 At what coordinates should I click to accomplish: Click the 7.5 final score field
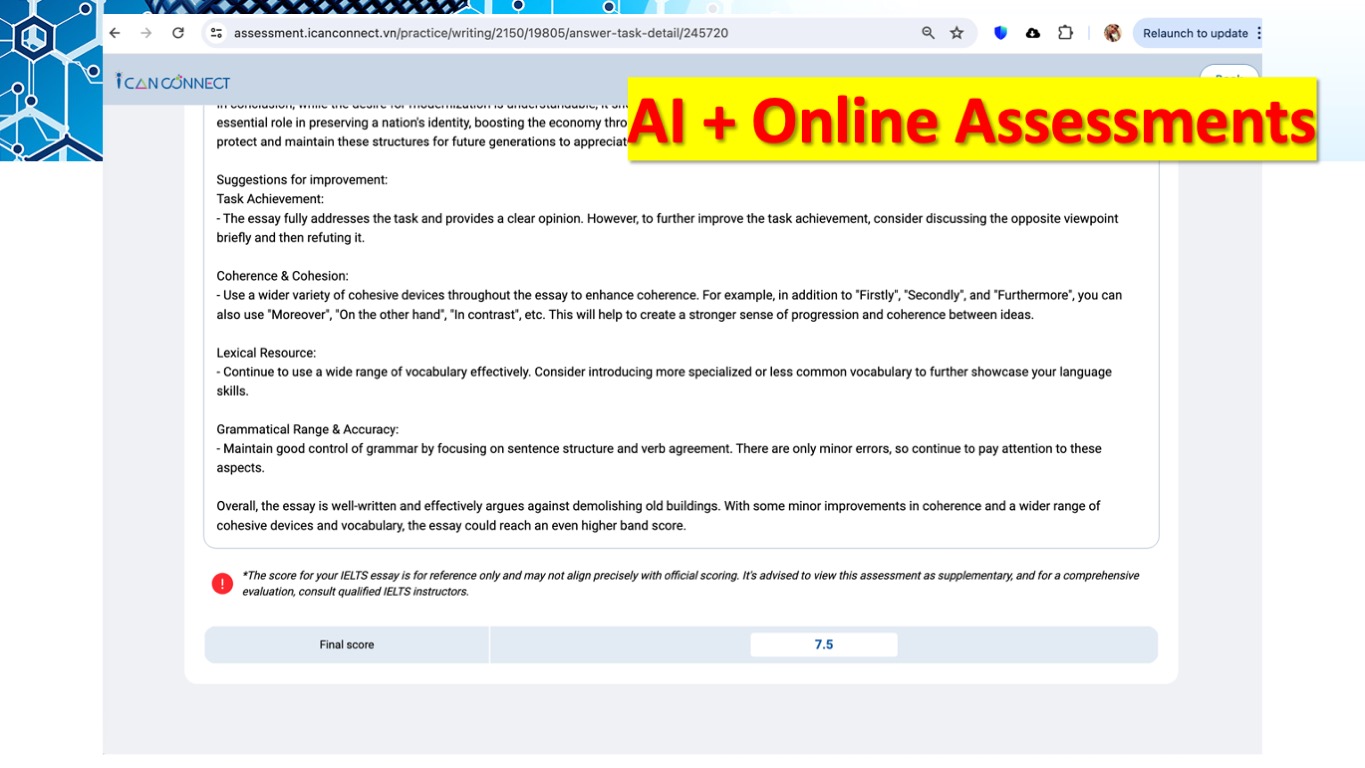[x=823, y=645]
